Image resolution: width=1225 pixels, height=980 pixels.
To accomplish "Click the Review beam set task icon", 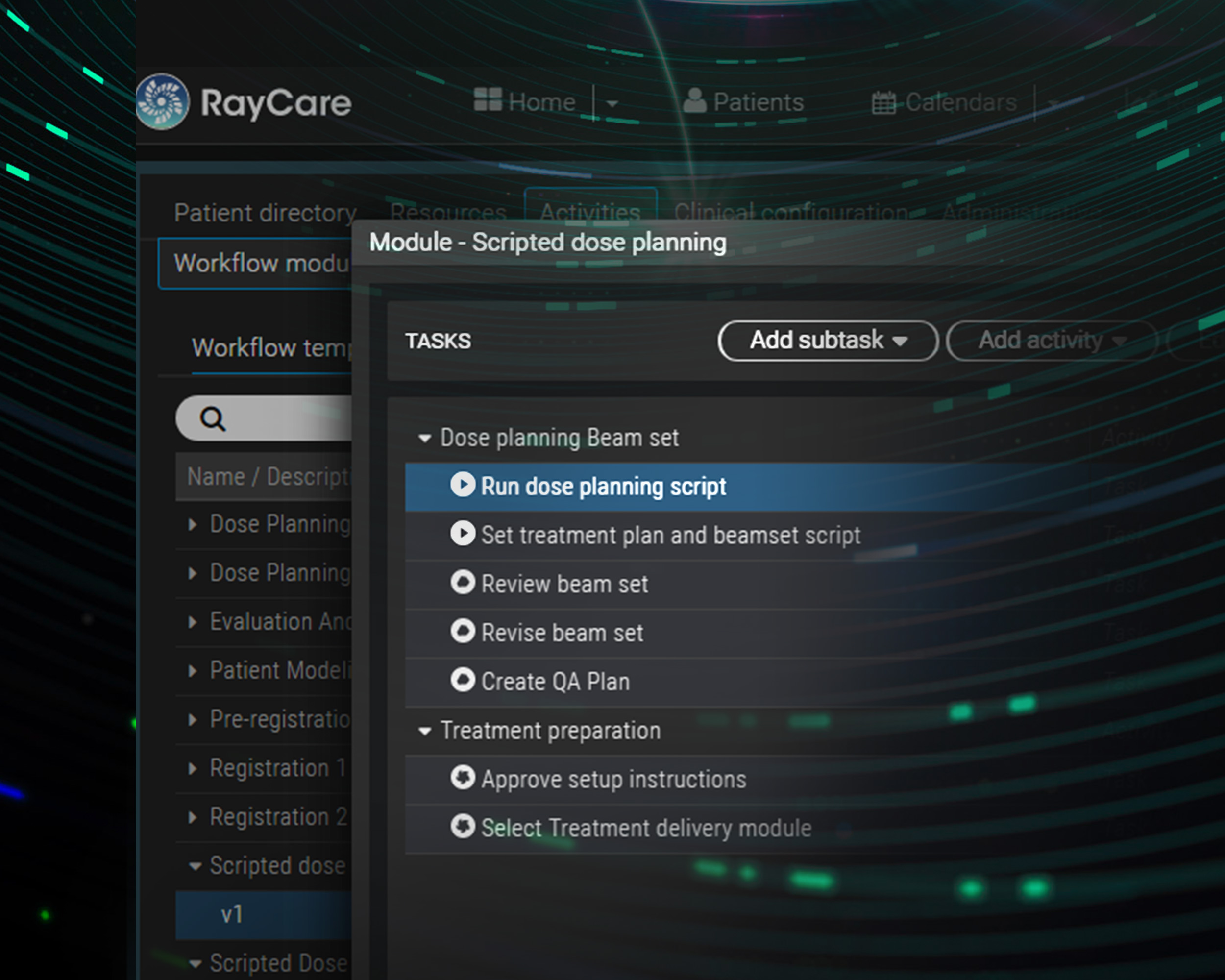I will pyautogui.click(x=463, y=583).
